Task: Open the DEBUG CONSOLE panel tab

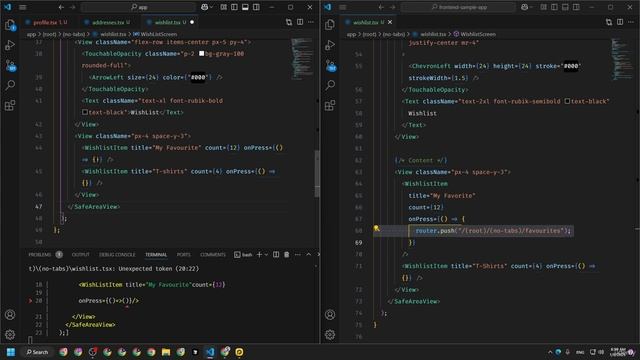Action: [117, 254]
